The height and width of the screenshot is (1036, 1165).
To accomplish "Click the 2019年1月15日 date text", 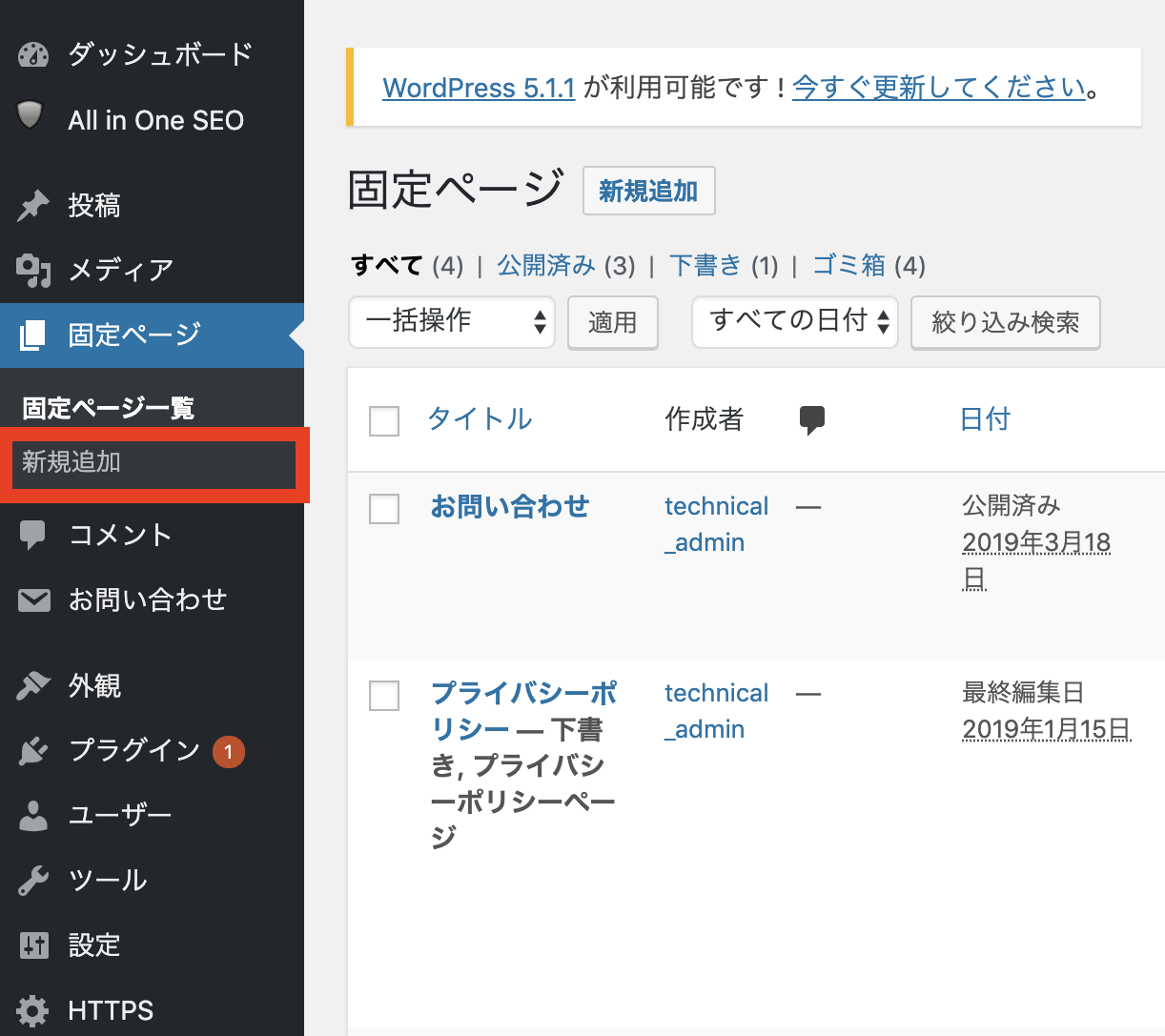I will (1047, 730).
